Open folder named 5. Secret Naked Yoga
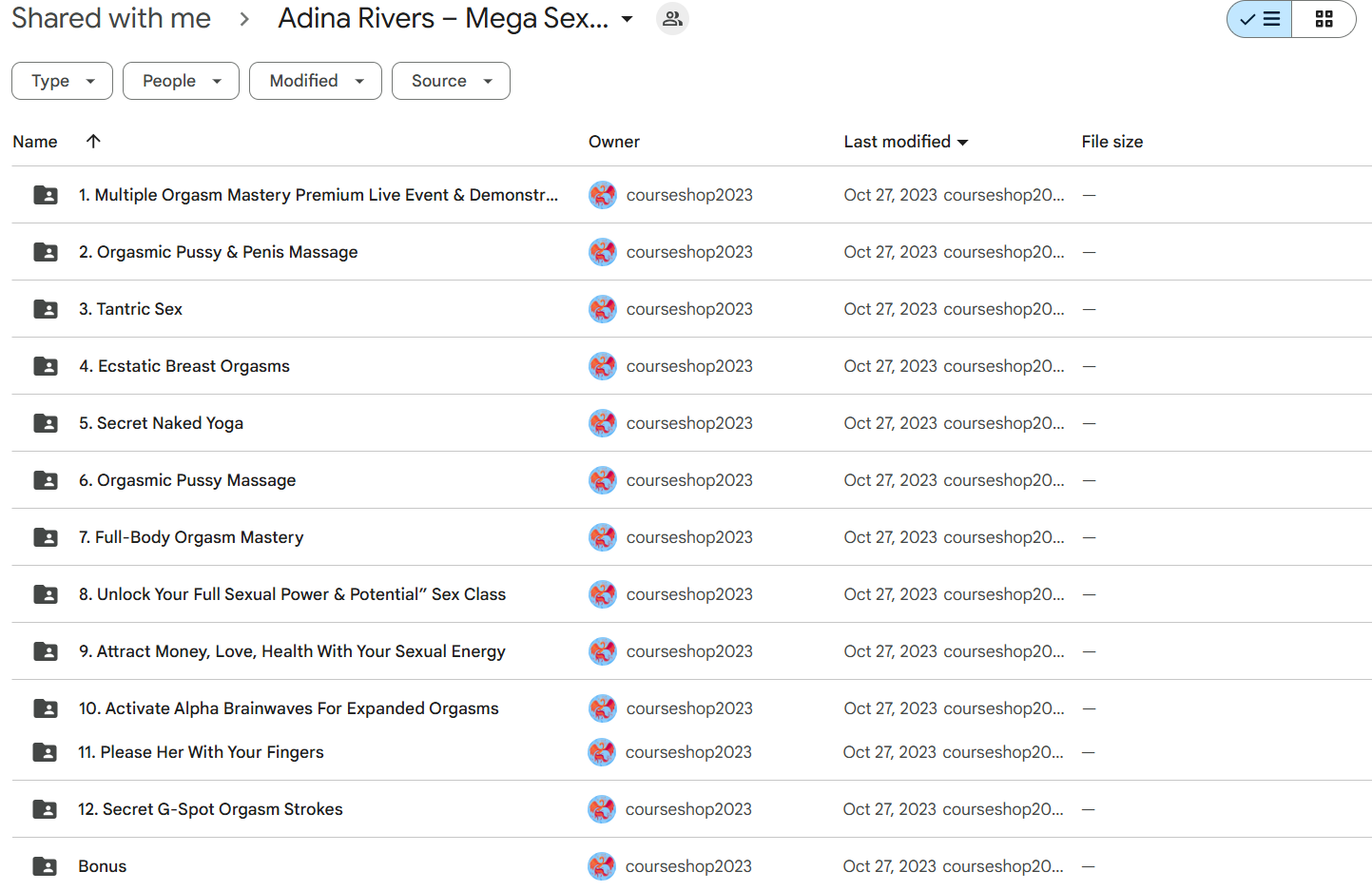 [x=161, y=423]
